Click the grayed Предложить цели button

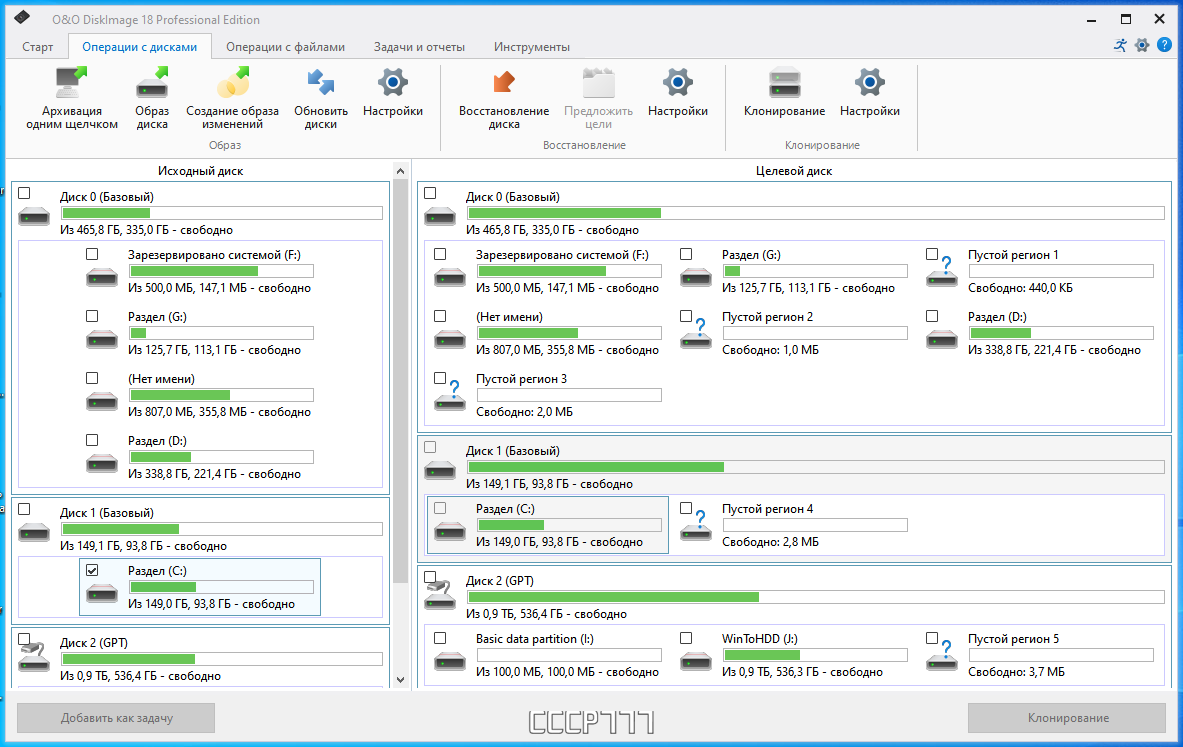[598, 97]
